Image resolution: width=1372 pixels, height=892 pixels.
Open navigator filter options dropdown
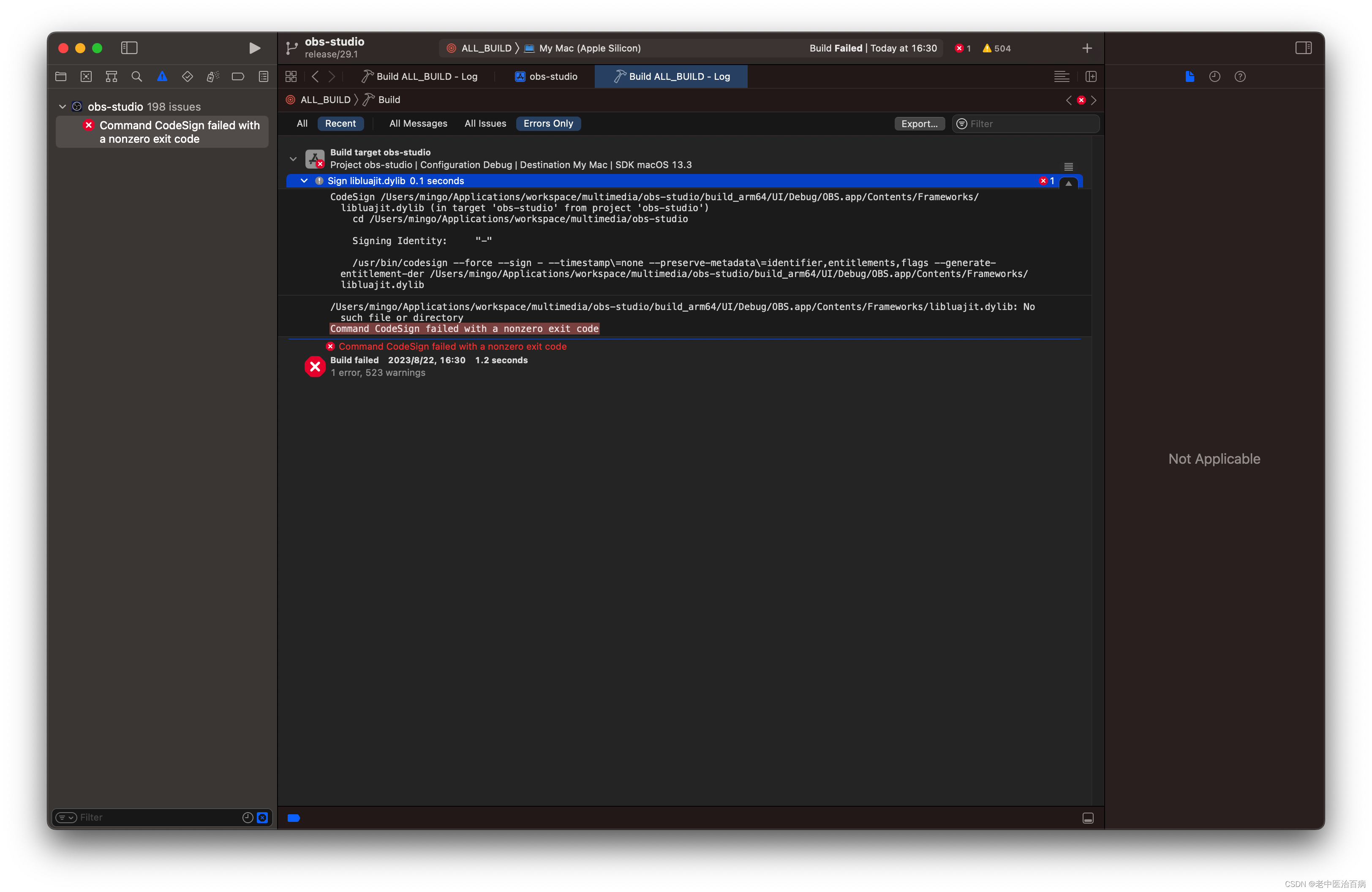(66, 818)
